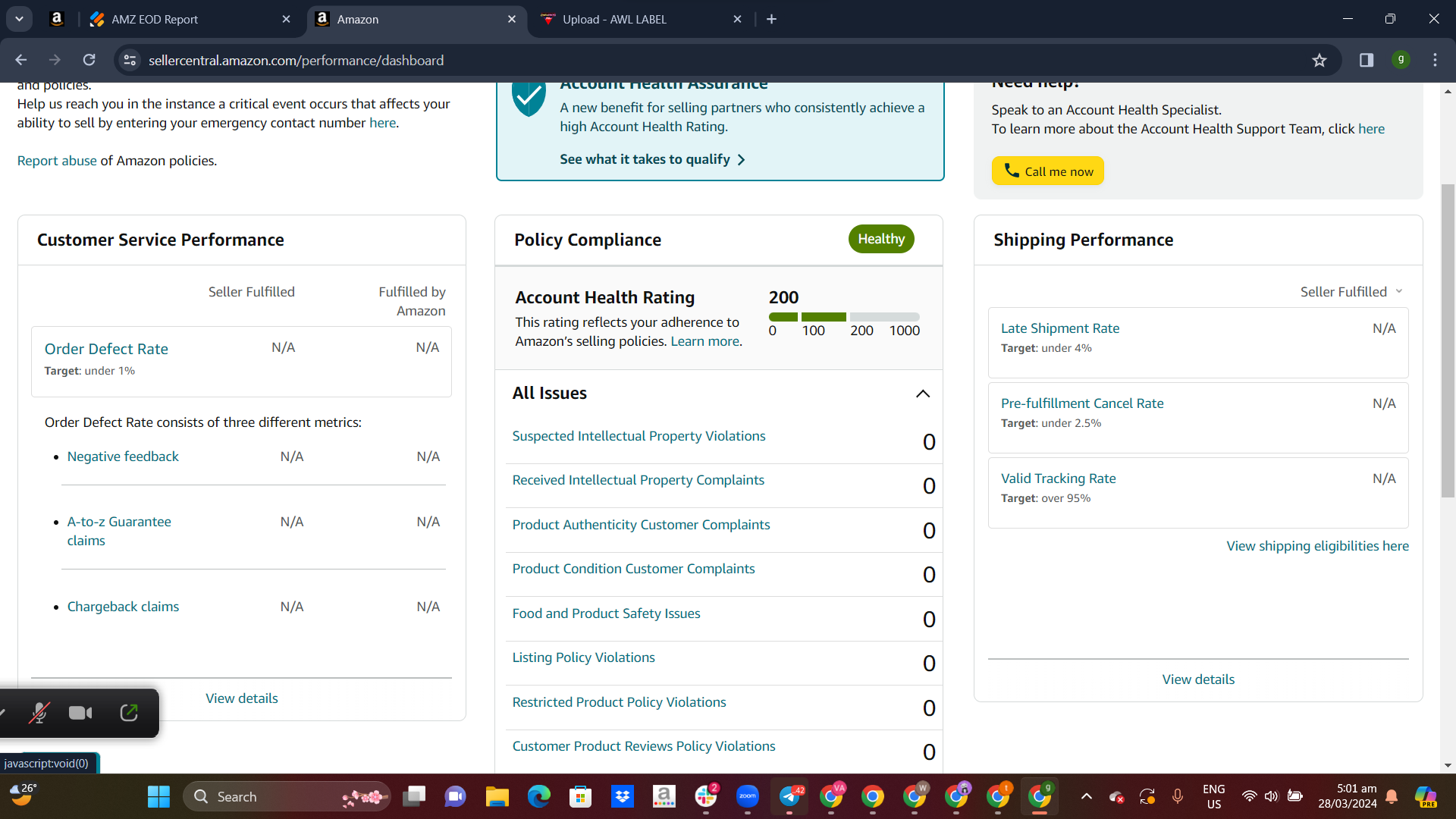Open Zoom from the taskbar

748,796
